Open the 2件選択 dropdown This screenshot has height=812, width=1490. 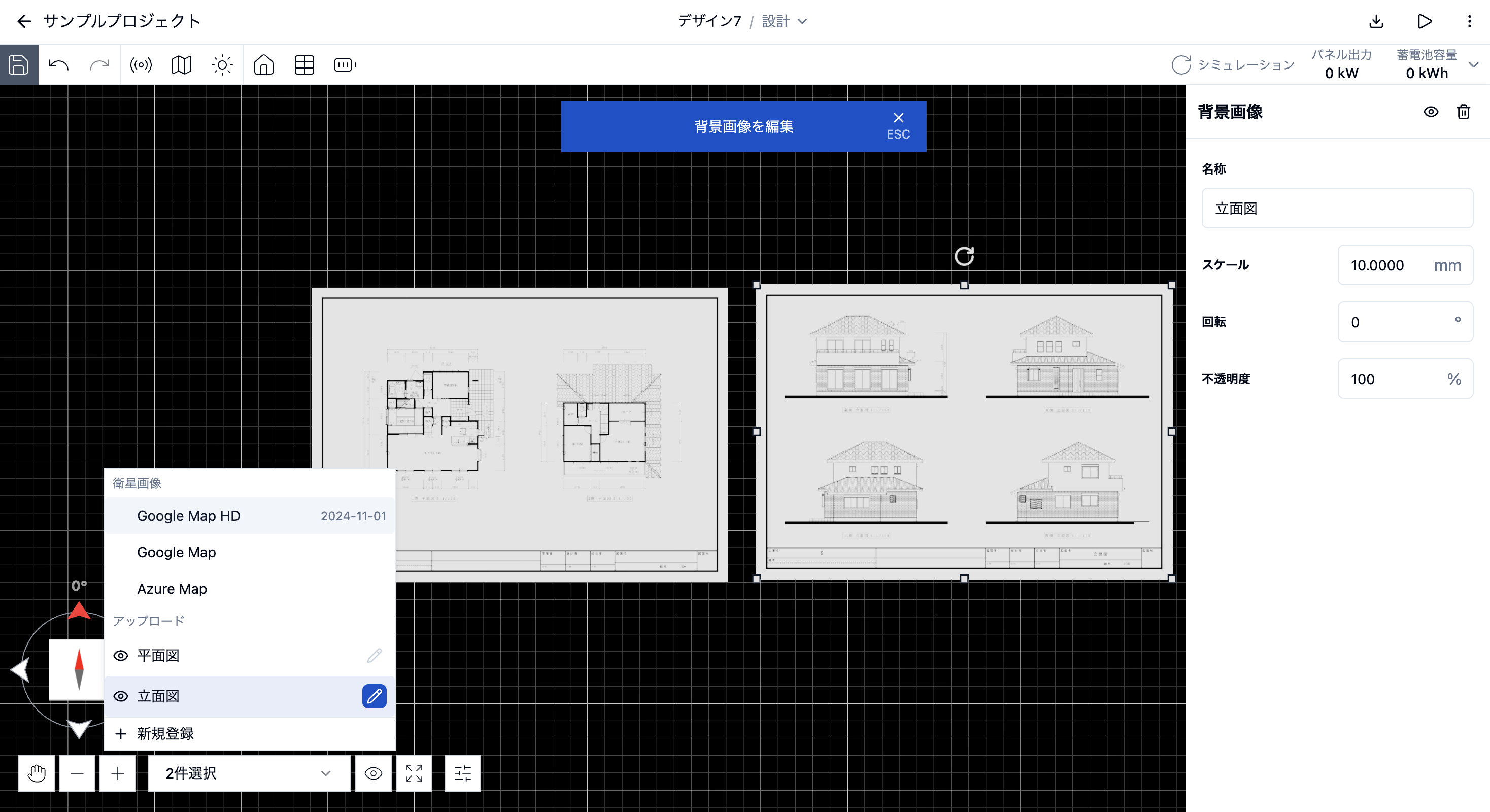(x=249, y=773)
